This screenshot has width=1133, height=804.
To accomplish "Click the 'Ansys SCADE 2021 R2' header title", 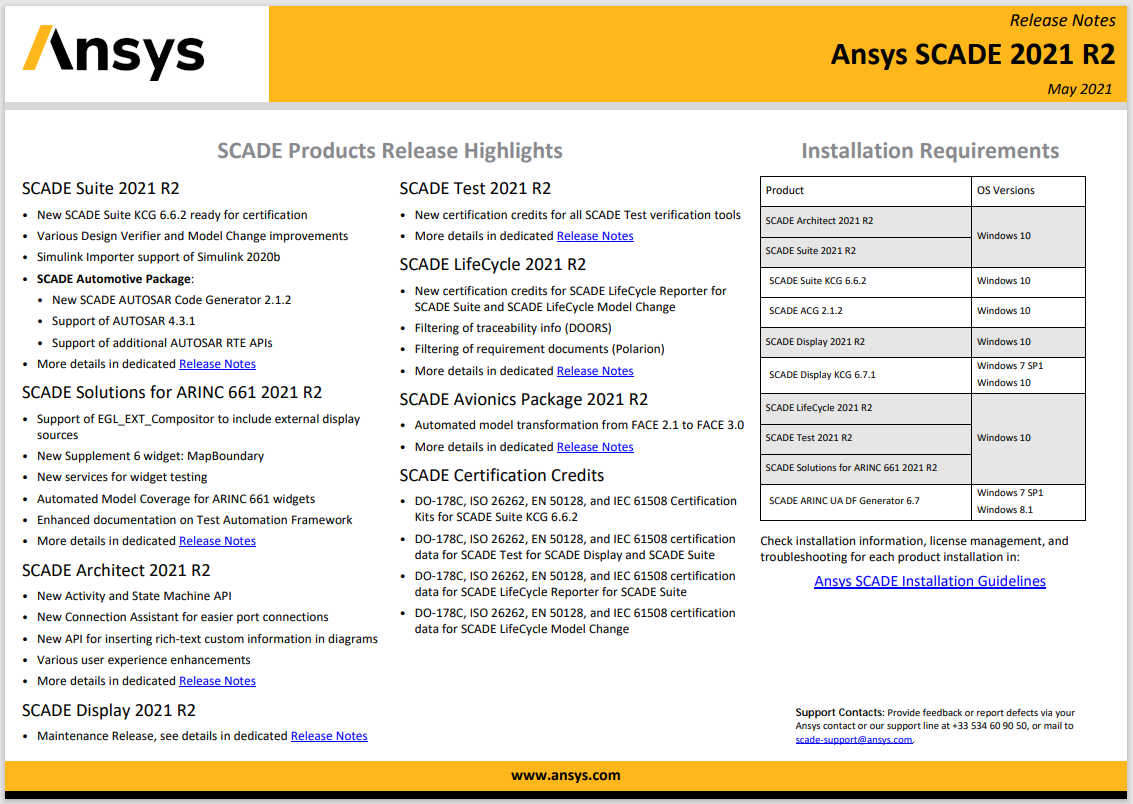I will (973, 55).
